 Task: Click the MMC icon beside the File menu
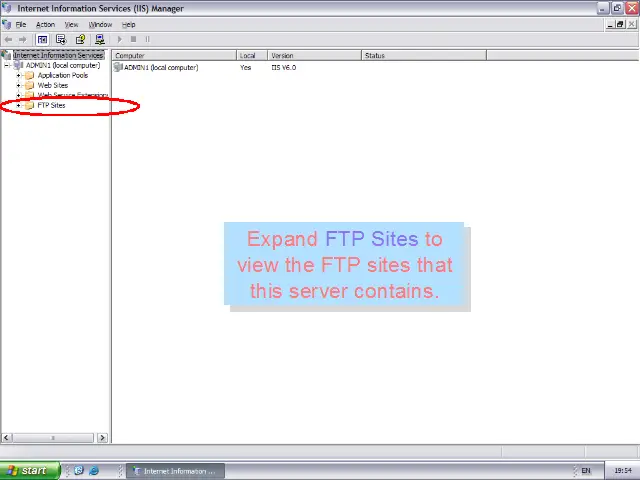(x=7, y=24)
